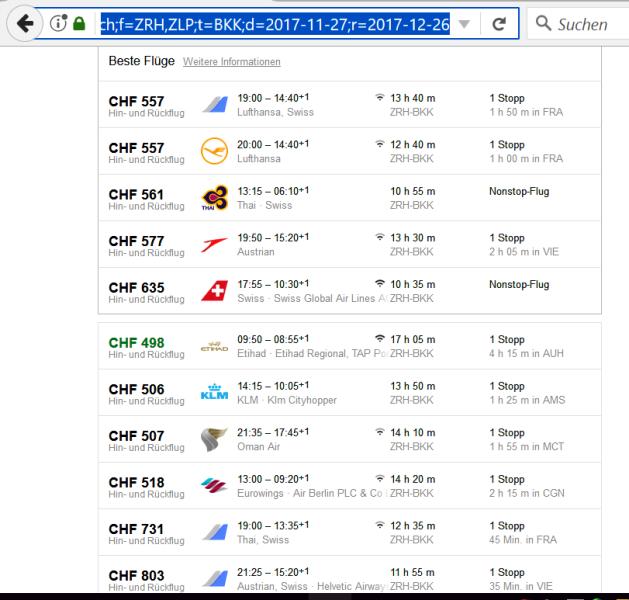The width and height of the screenshot is (629, 600).
Task: Click stop info 2 h 05 m in VIE
Action: [x=524, y=252]
